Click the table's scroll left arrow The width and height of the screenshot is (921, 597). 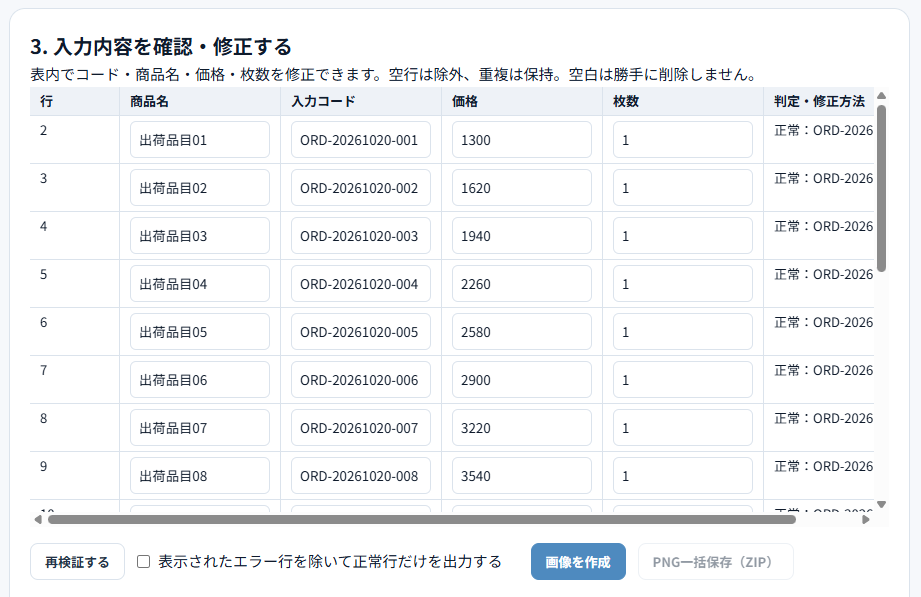(x=38, y=519)
